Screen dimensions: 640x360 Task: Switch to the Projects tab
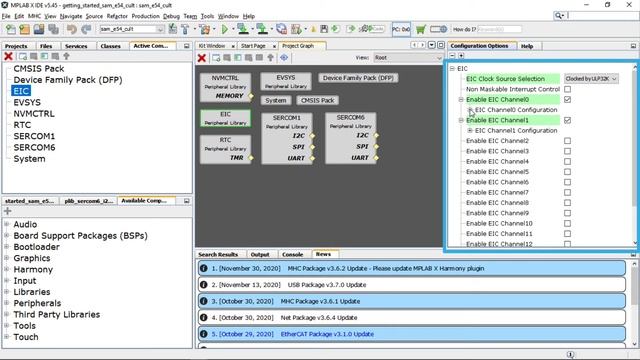[x=16, y=46]
